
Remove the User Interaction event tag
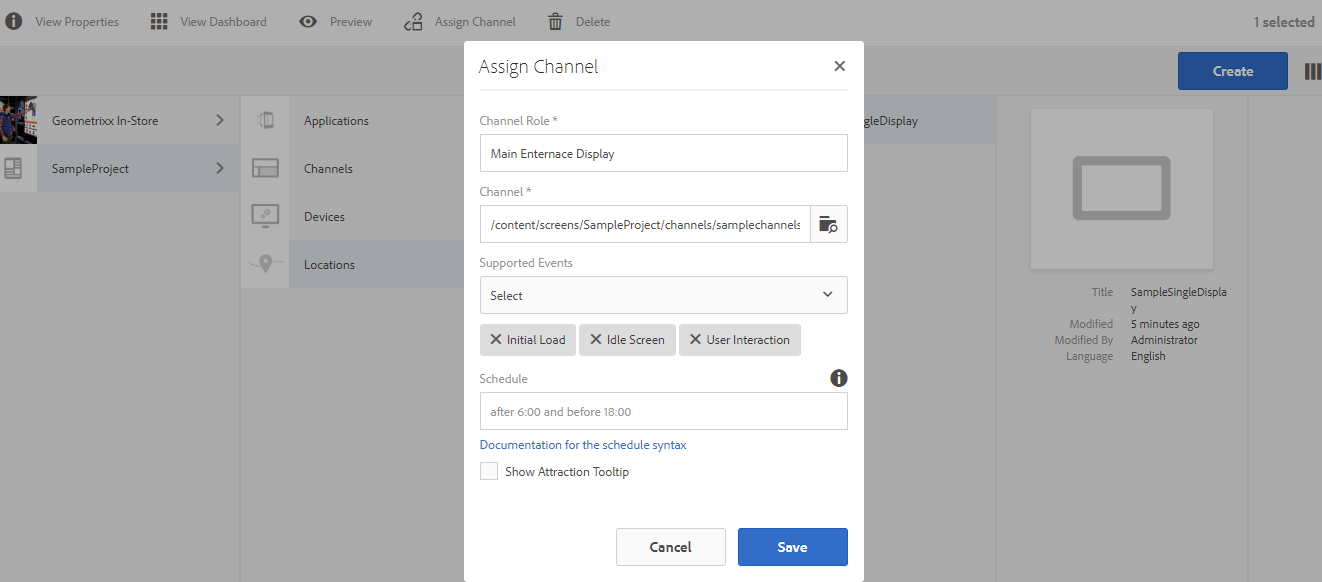pyautogui.click(x=695, y=339)
